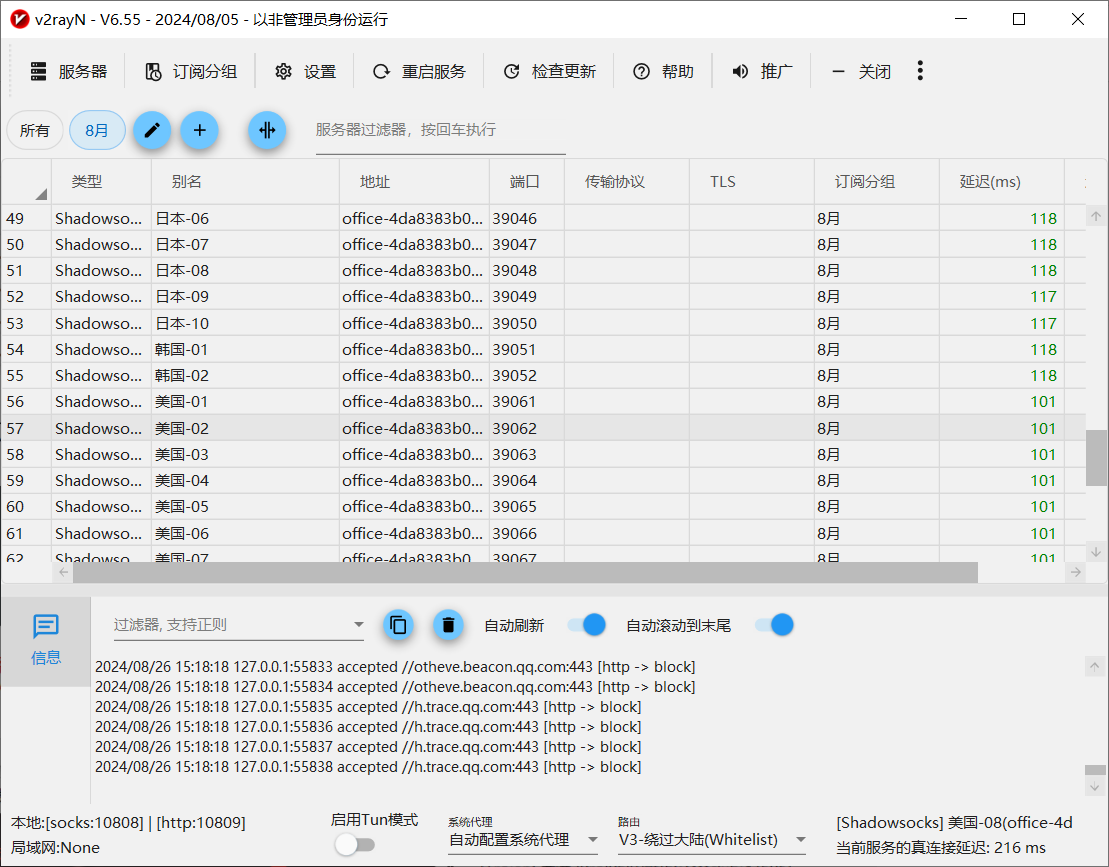Click the select-all corner of the grid
The width and height of the screenshot is (1109, 867).
point(26,182)
